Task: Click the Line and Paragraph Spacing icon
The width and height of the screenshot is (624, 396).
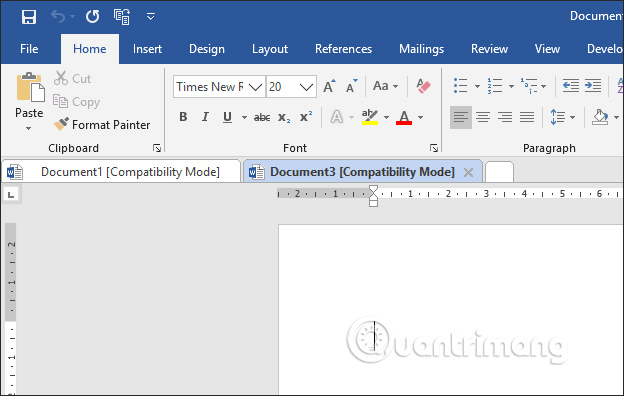Action: [558, 117]
